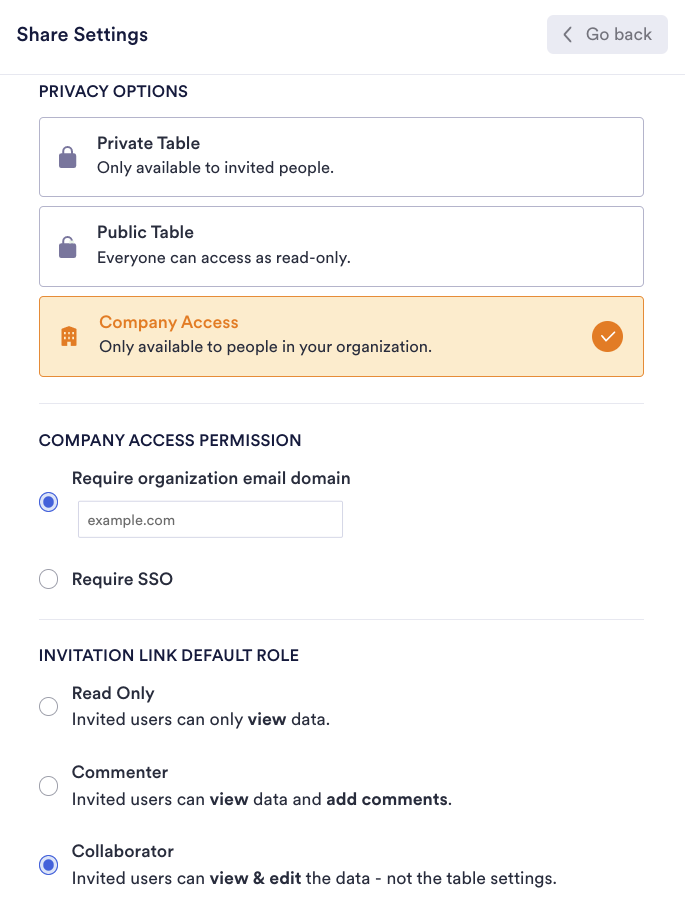
Task: Focus the example.com domain input field
Action: coord(210,520)
